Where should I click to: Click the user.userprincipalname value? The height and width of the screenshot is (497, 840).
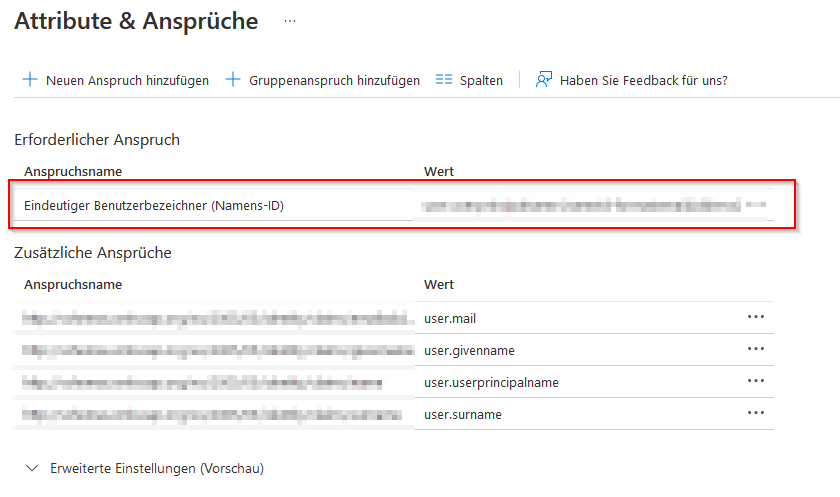(x=491, y=383)
